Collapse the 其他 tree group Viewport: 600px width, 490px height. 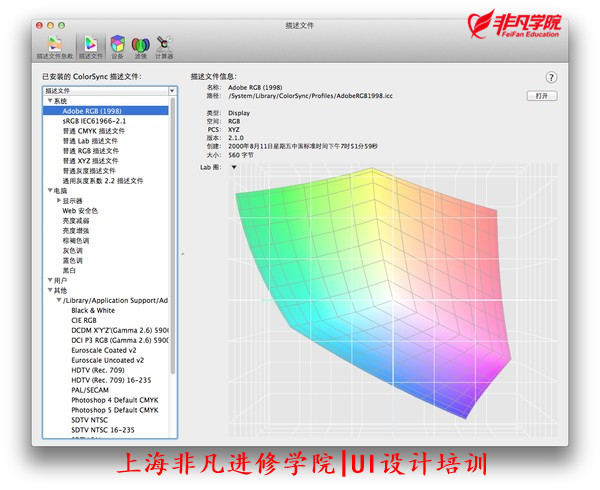(x=50, y=290)
